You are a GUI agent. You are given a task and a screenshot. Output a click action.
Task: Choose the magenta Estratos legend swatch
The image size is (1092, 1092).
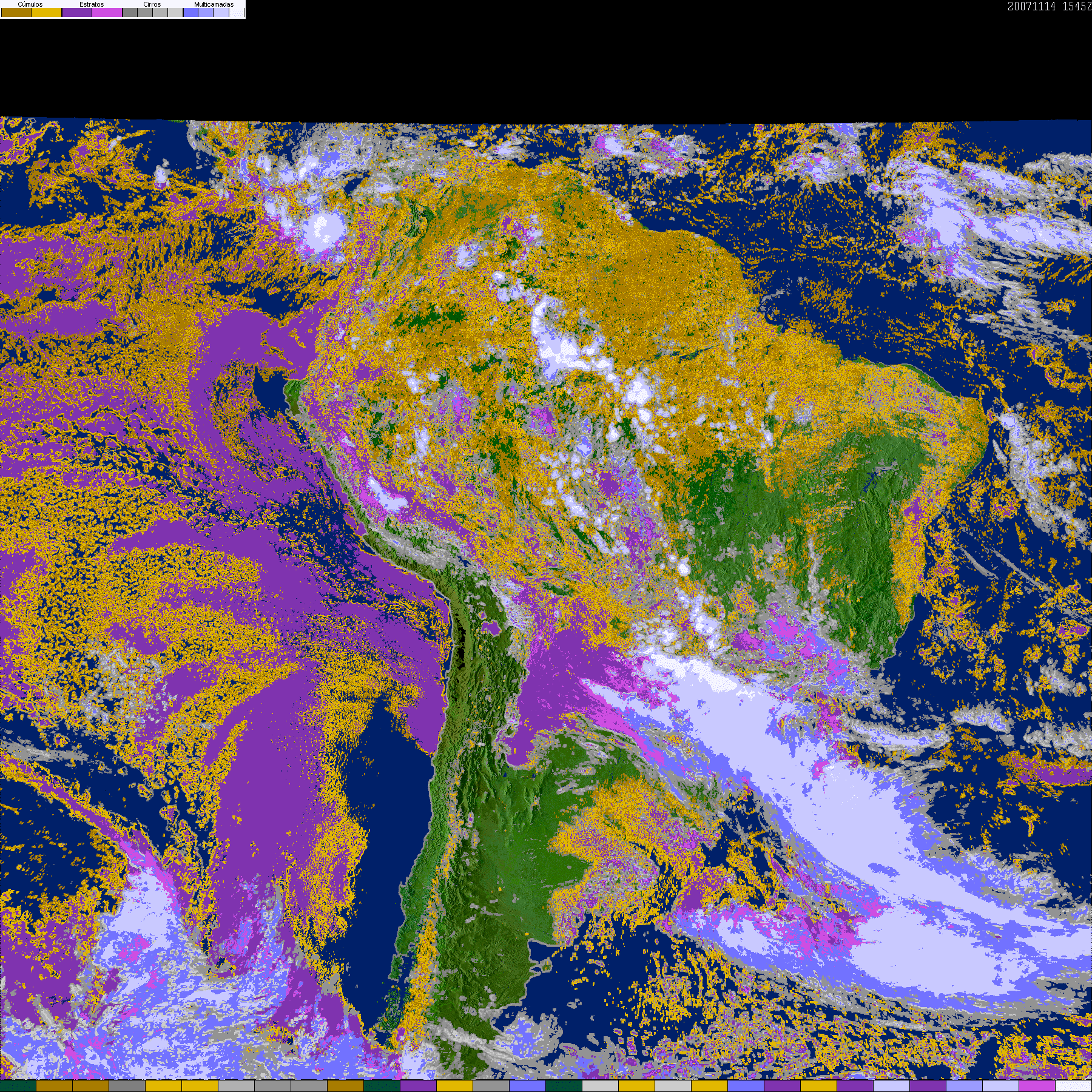point(107,13)
